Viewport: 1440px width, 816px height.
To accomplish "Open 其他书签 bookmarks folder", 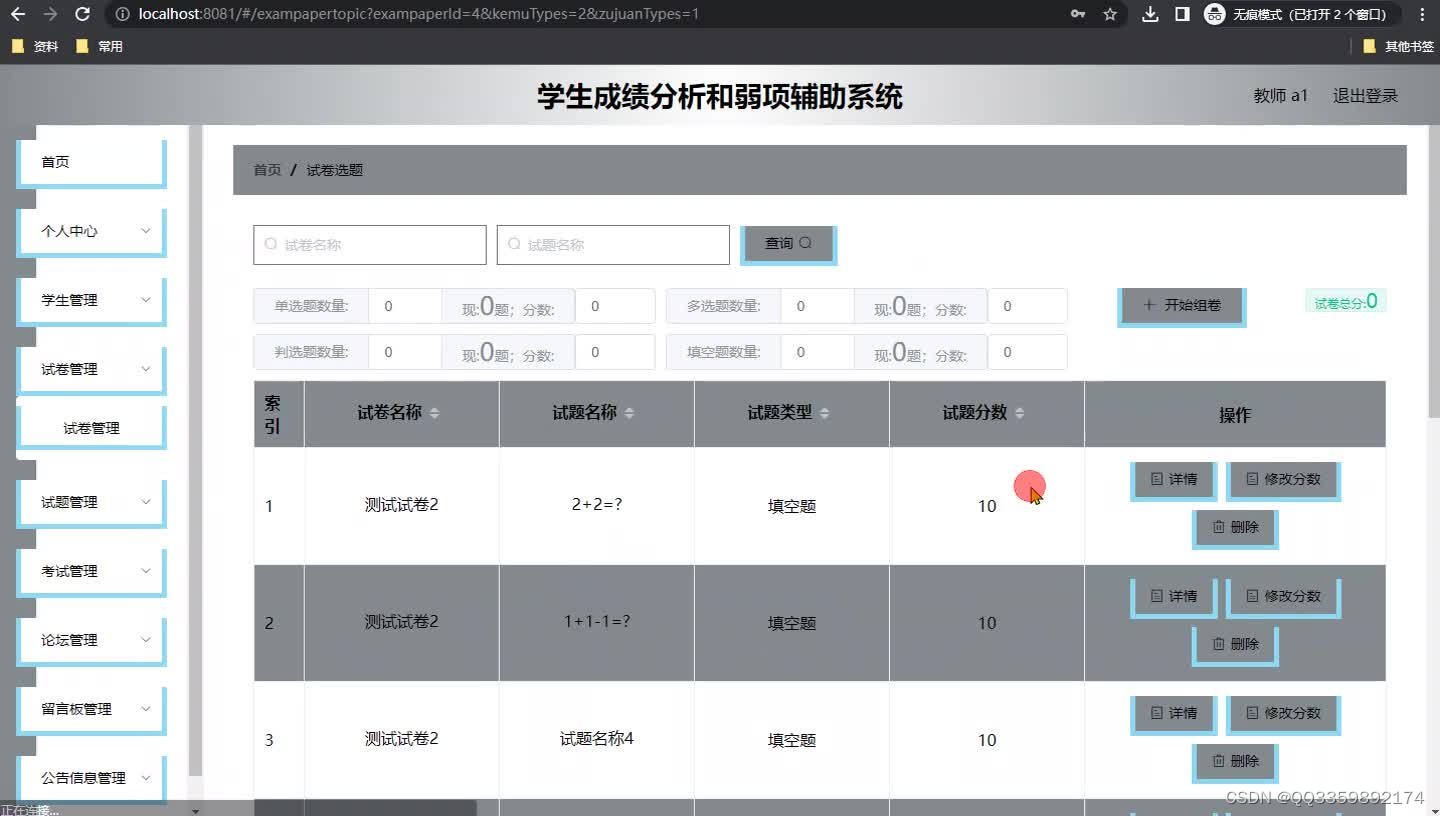I will click(1398, 46).
